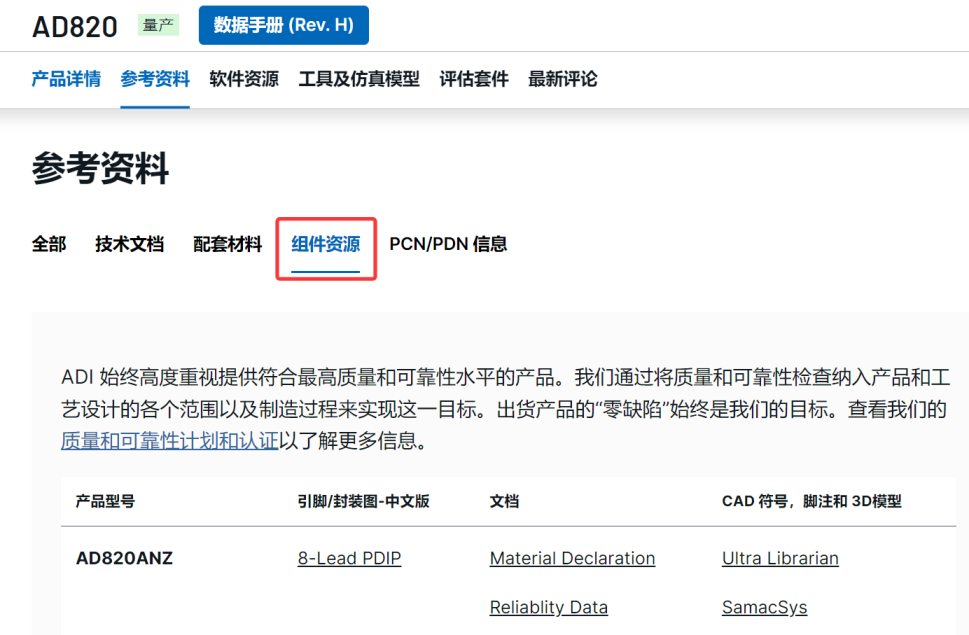This screenshot has height=635, width=969.
Task: Click the AD820ANZ part number cell
Action: pos(124,558)
